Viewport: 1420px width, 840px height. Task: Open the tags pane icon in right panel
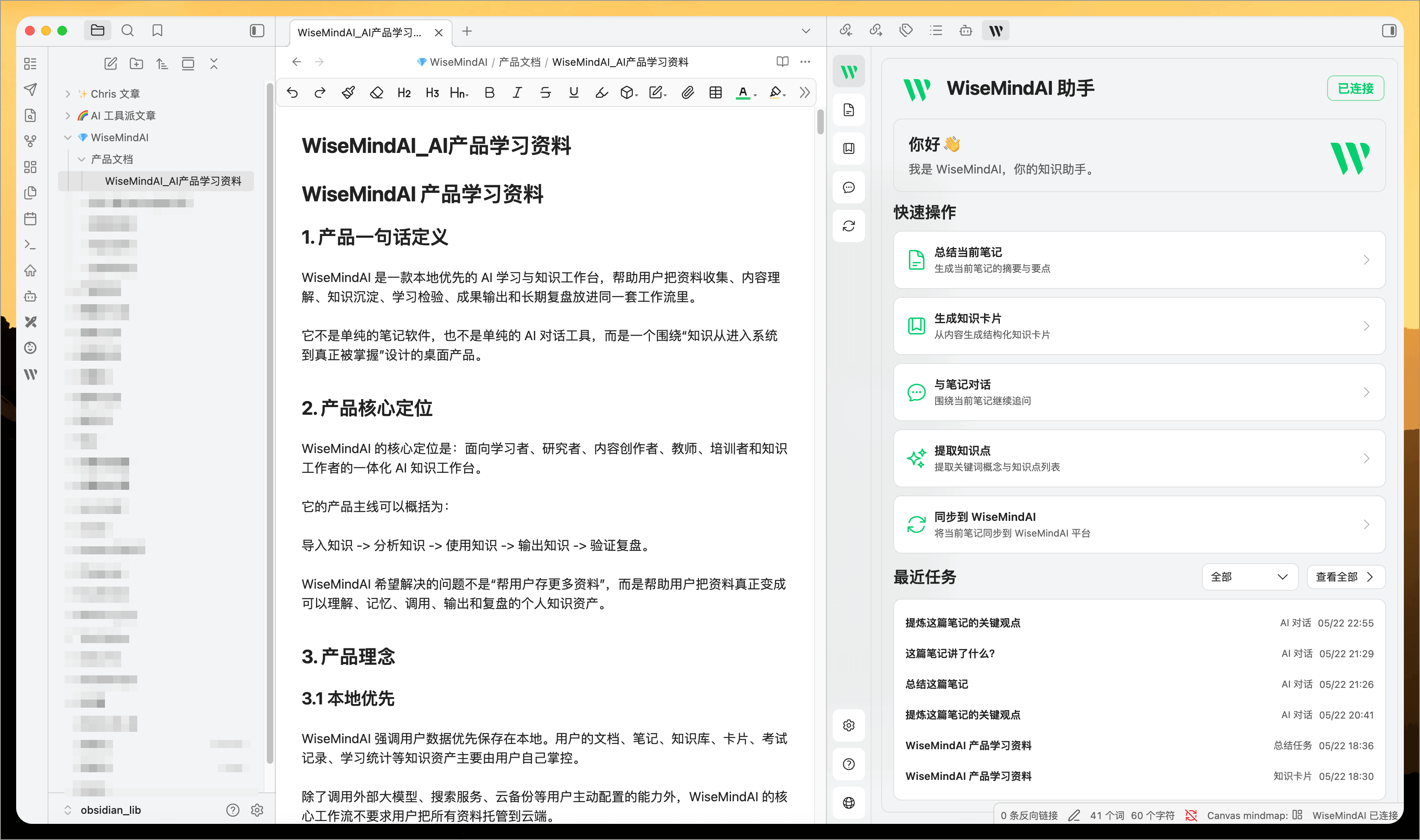[x=906, y=31]
